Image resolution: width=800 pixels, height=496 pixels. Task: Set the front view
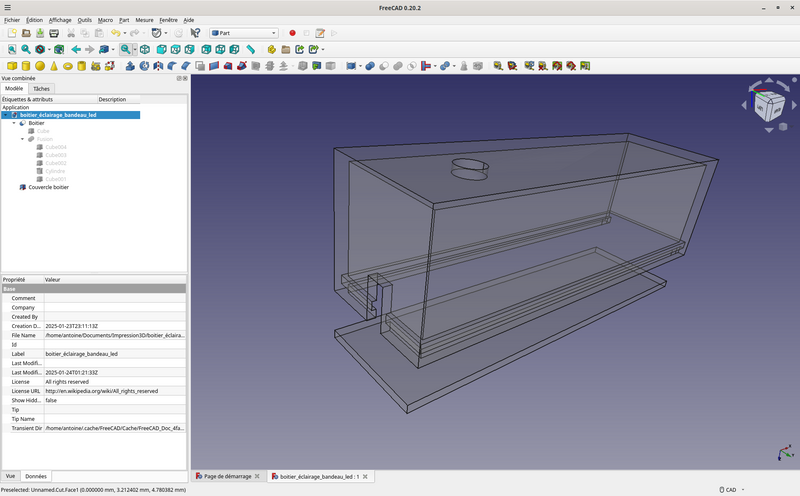(161, 49)
